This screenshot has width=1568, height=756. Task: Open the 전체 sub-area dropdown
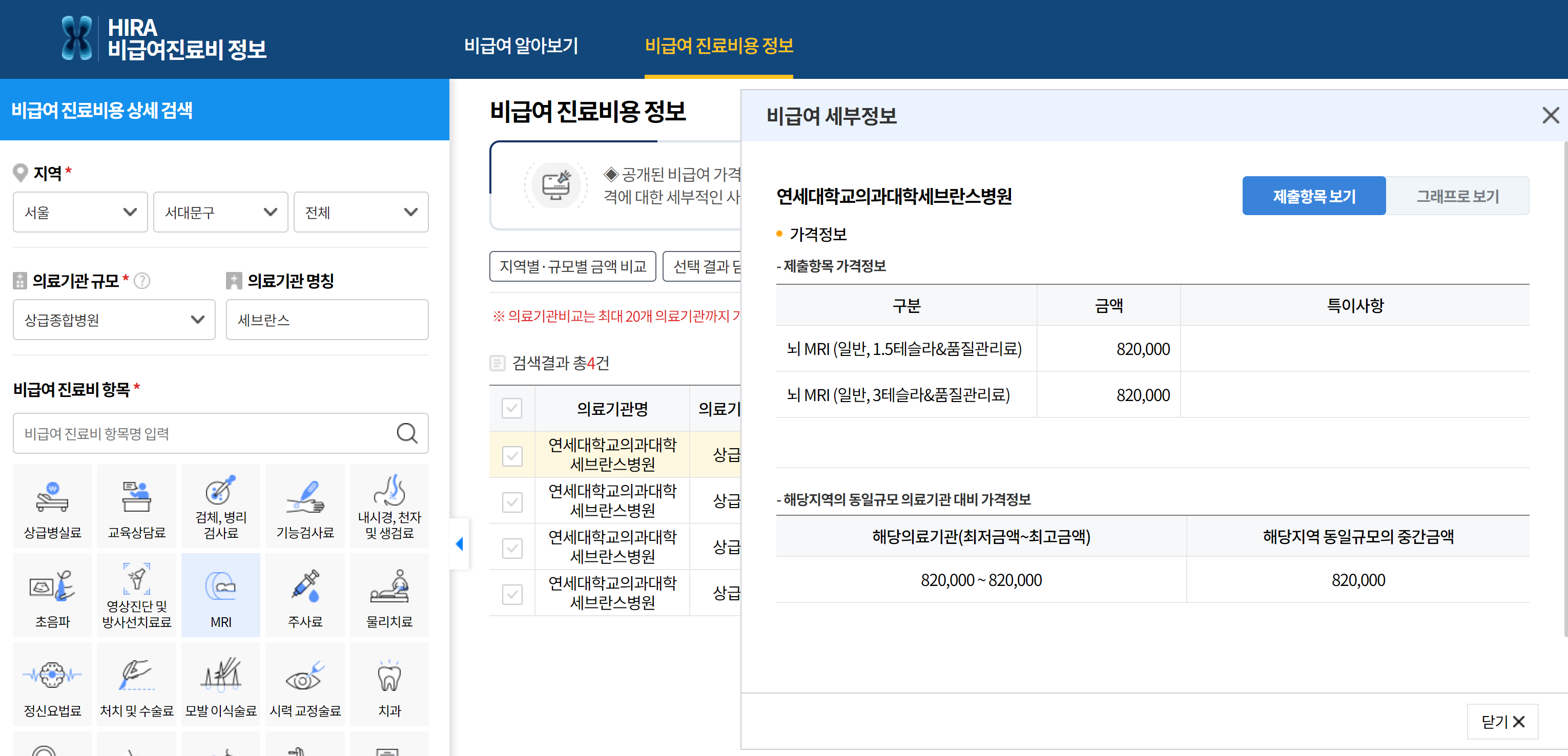click(x=361, y=212)
